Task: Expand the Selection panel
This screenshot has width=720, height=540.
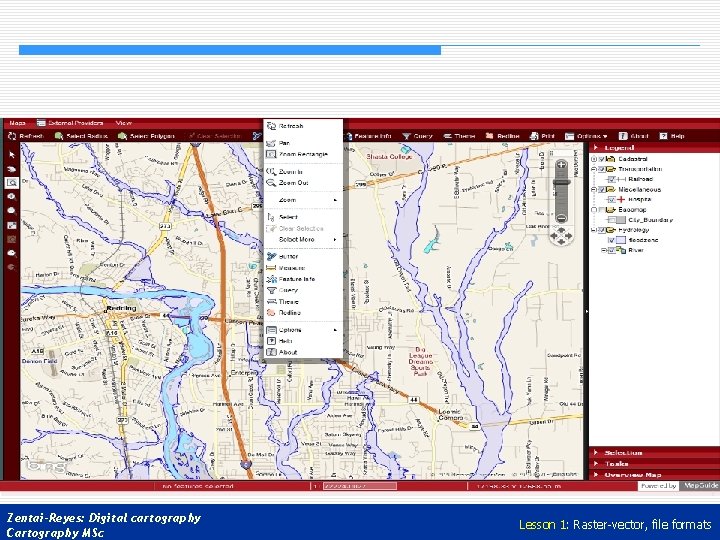Action: coord(654,452)
